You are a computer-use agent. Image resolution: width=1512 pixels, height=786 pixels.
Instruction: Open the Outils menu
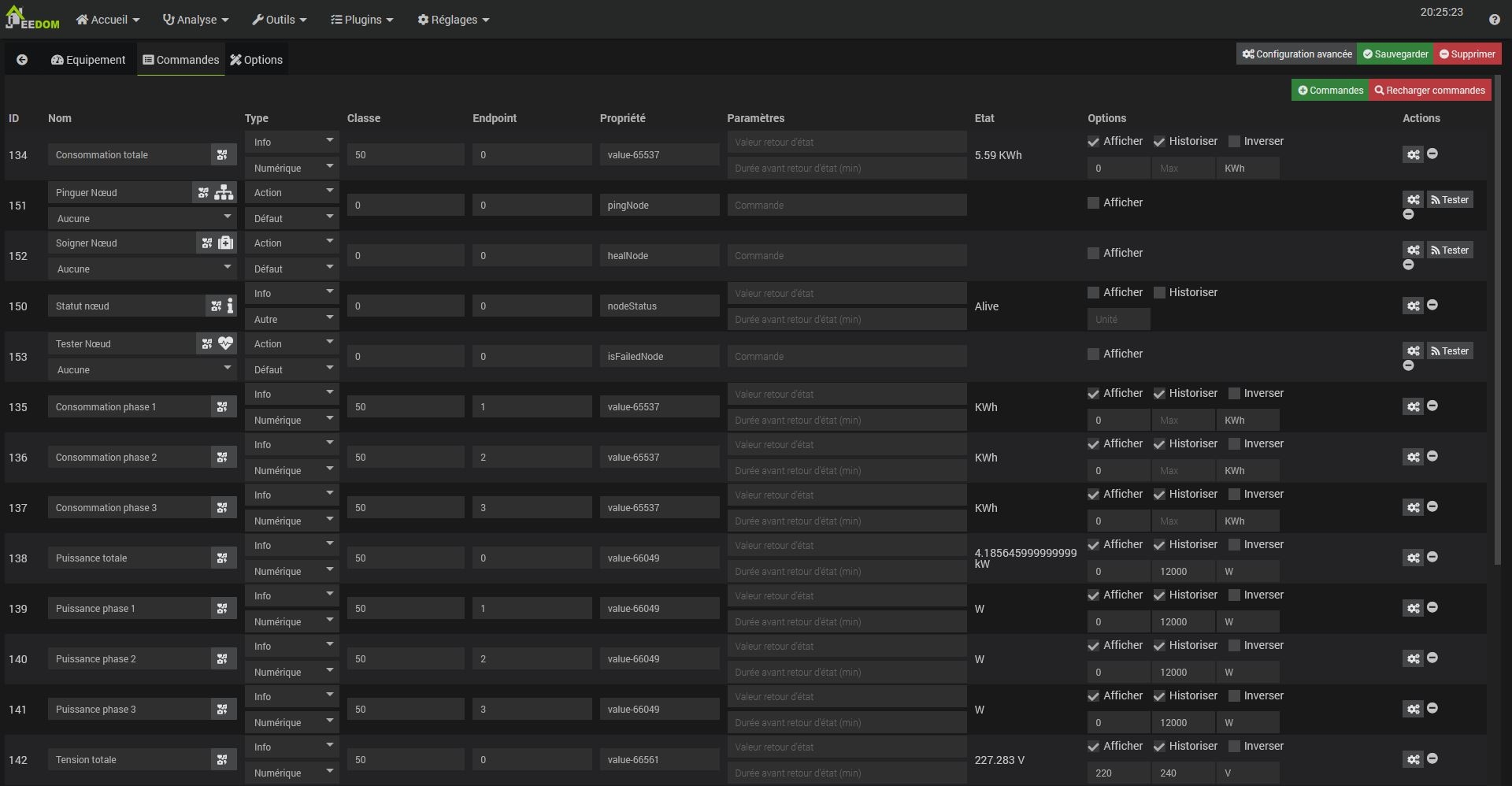point(280,20)
